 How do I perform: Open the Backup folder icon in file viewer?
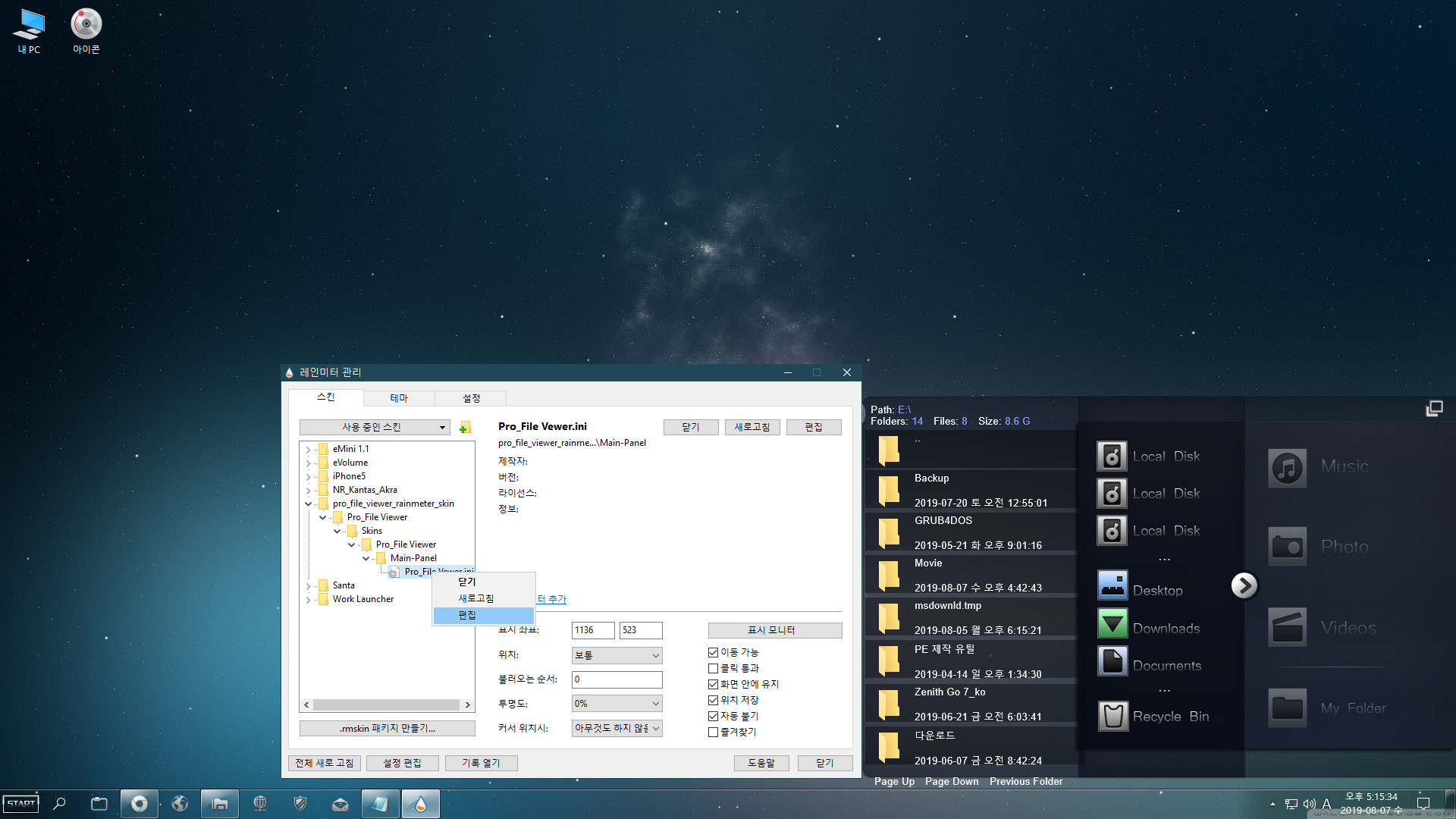[x=889, y=491]
